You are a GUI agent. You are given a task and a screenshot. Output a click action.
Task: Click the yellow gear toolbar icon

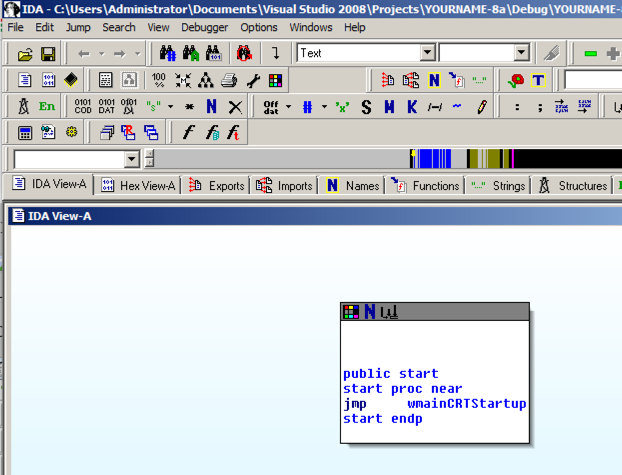tap(71, 132)
